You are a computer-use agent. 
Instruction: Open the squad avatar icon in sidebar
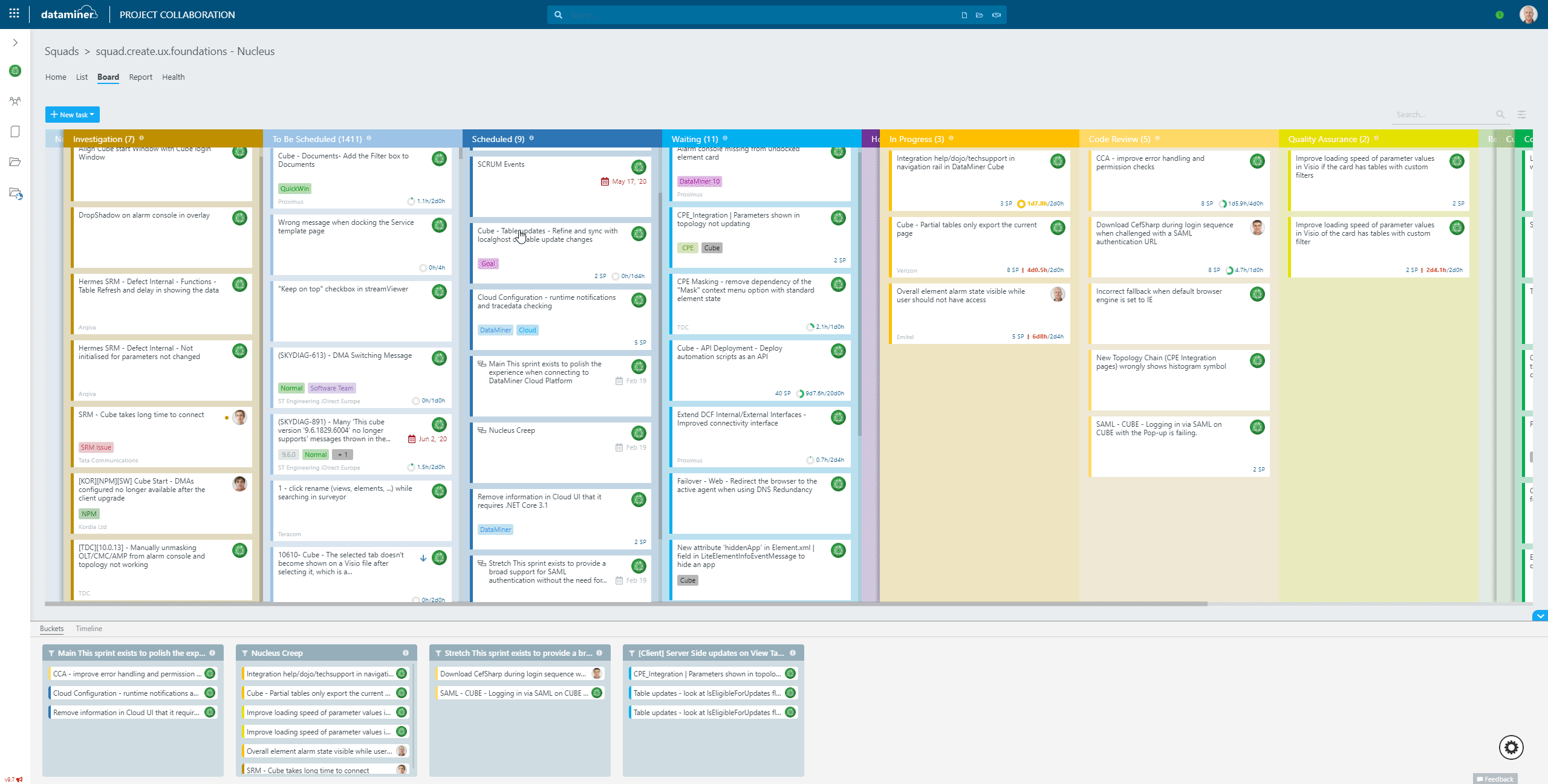[15, 71]
